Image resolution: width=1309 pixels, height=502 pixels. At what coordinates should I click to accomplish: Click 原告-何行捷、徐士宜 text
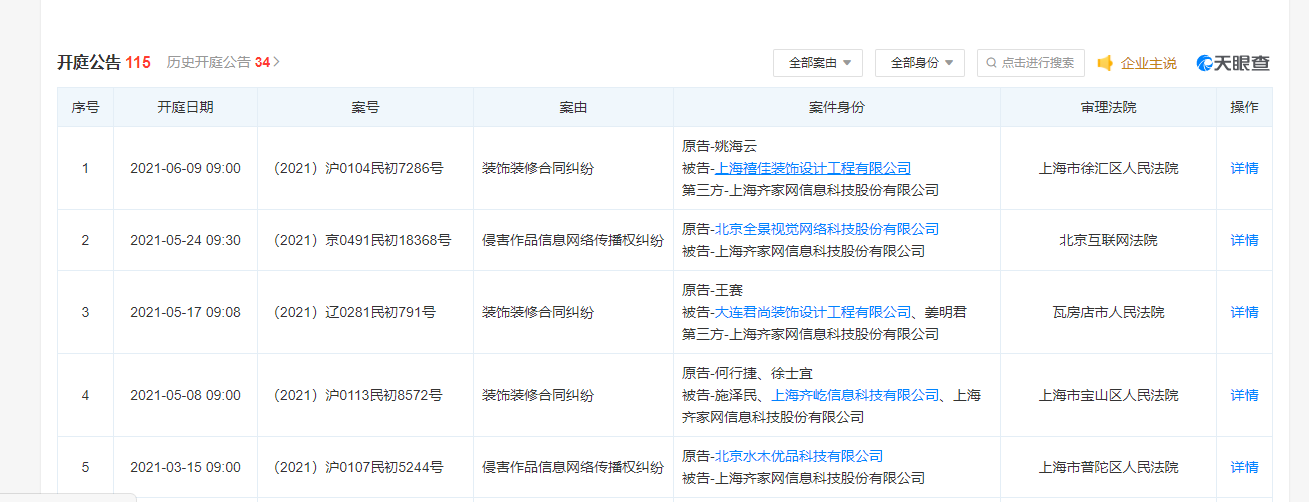pyautogui.click(x=747, y=373)
